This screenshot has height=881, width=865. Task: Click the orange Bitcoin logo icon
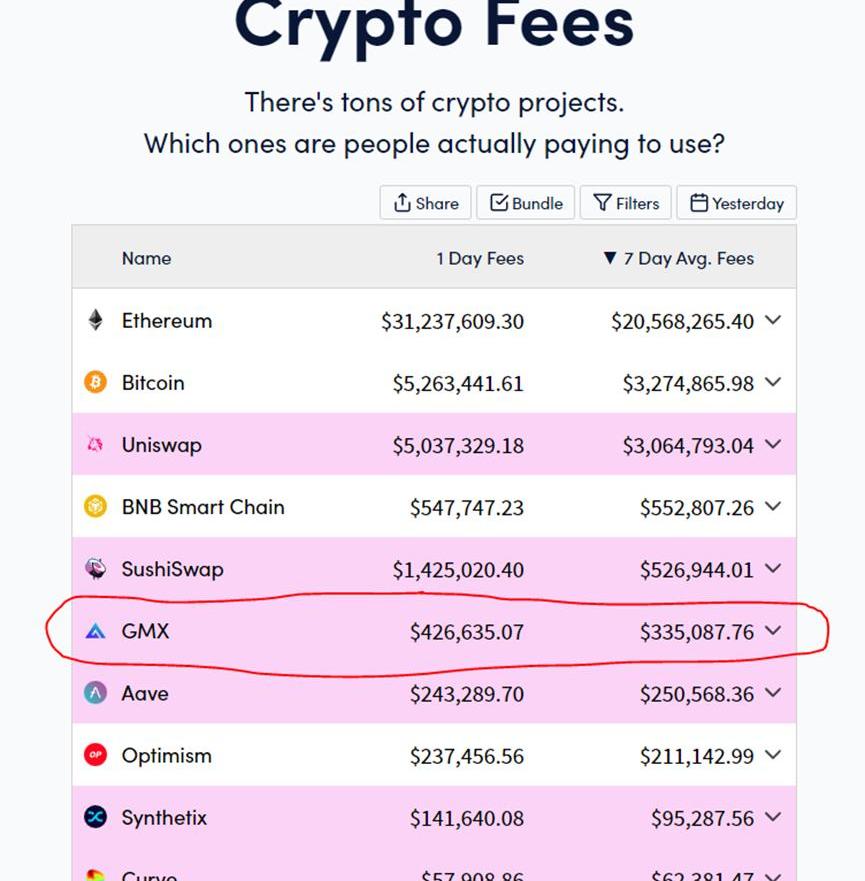coord(95,382)
